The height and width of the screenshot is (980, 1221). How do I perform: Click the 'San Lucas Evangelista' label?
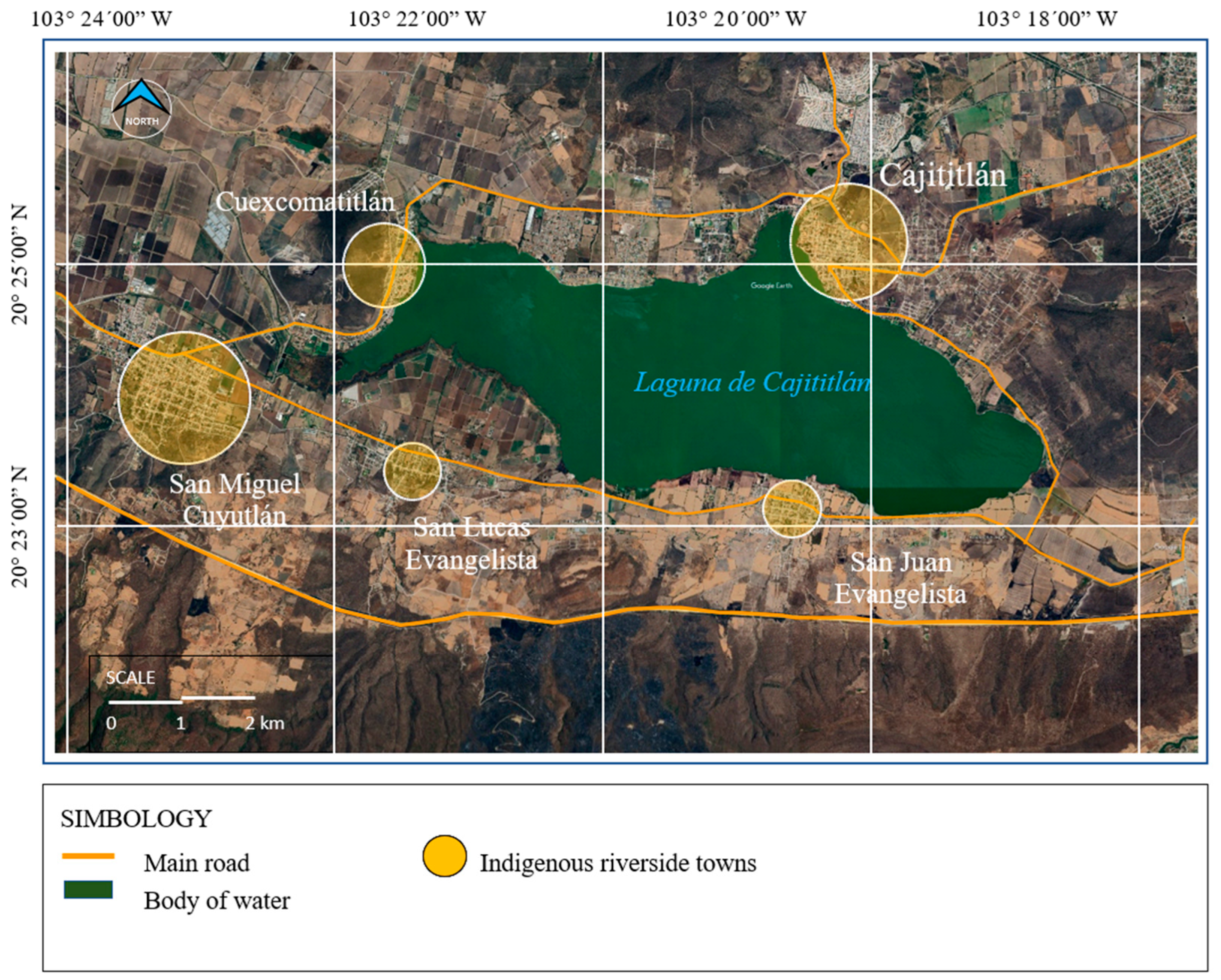pyautogui.click(x=471, y=544)
